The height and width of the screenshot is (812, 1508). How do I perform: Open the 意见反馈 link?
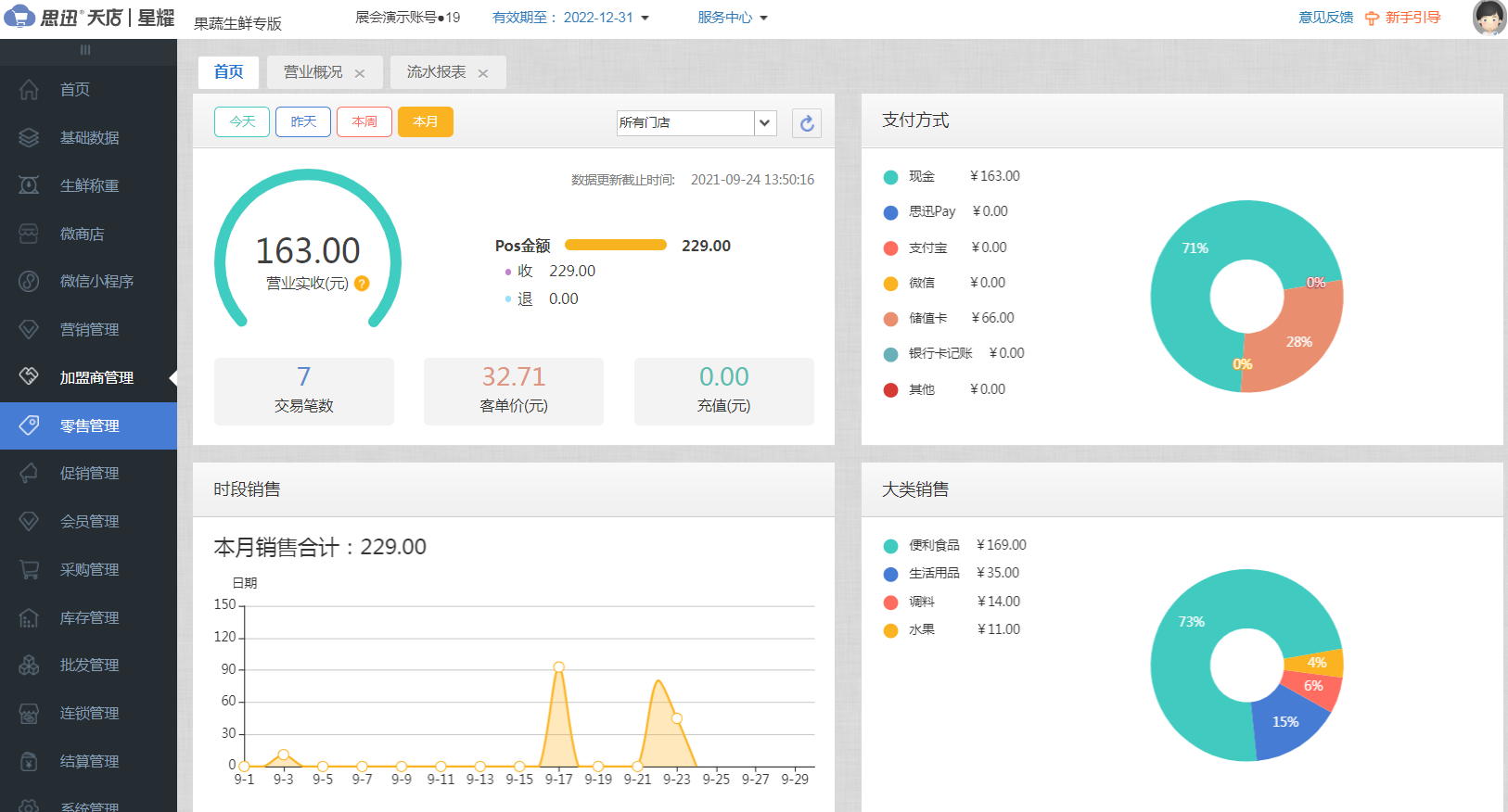[x=1325, y=18]
